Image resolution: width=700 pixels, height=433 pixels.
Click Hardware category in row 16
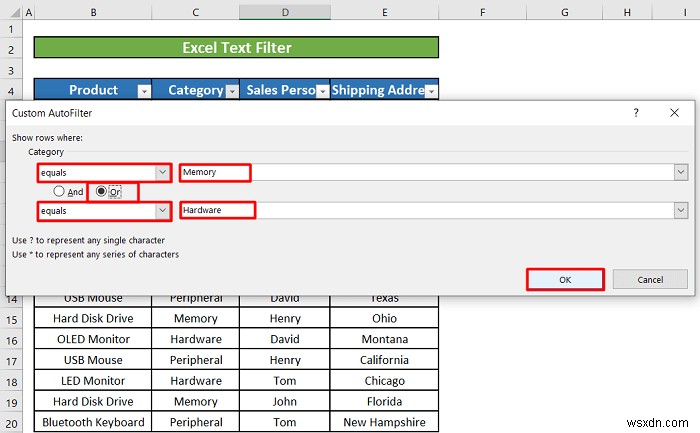tap(196, 339)
